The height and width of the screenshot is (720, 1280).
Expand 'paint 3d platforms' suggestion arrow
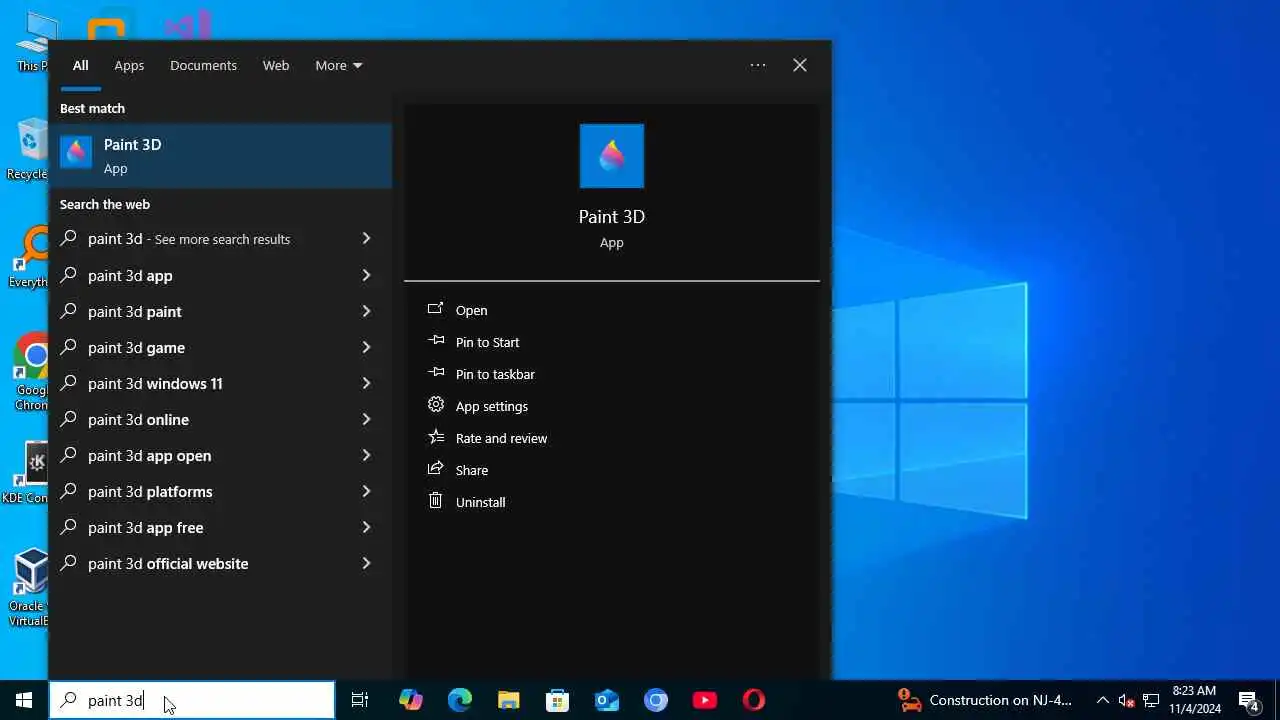[366, 491]
